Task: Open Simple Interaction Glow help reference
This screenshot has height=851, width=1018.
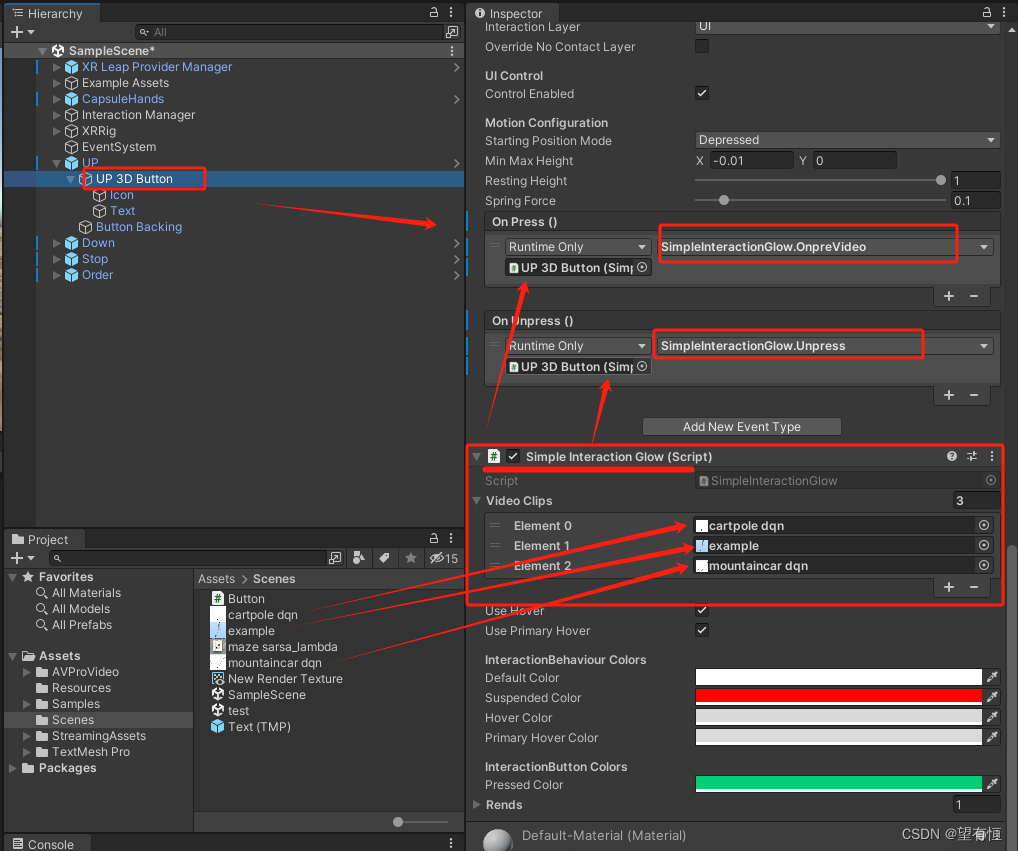Action: 952,456
